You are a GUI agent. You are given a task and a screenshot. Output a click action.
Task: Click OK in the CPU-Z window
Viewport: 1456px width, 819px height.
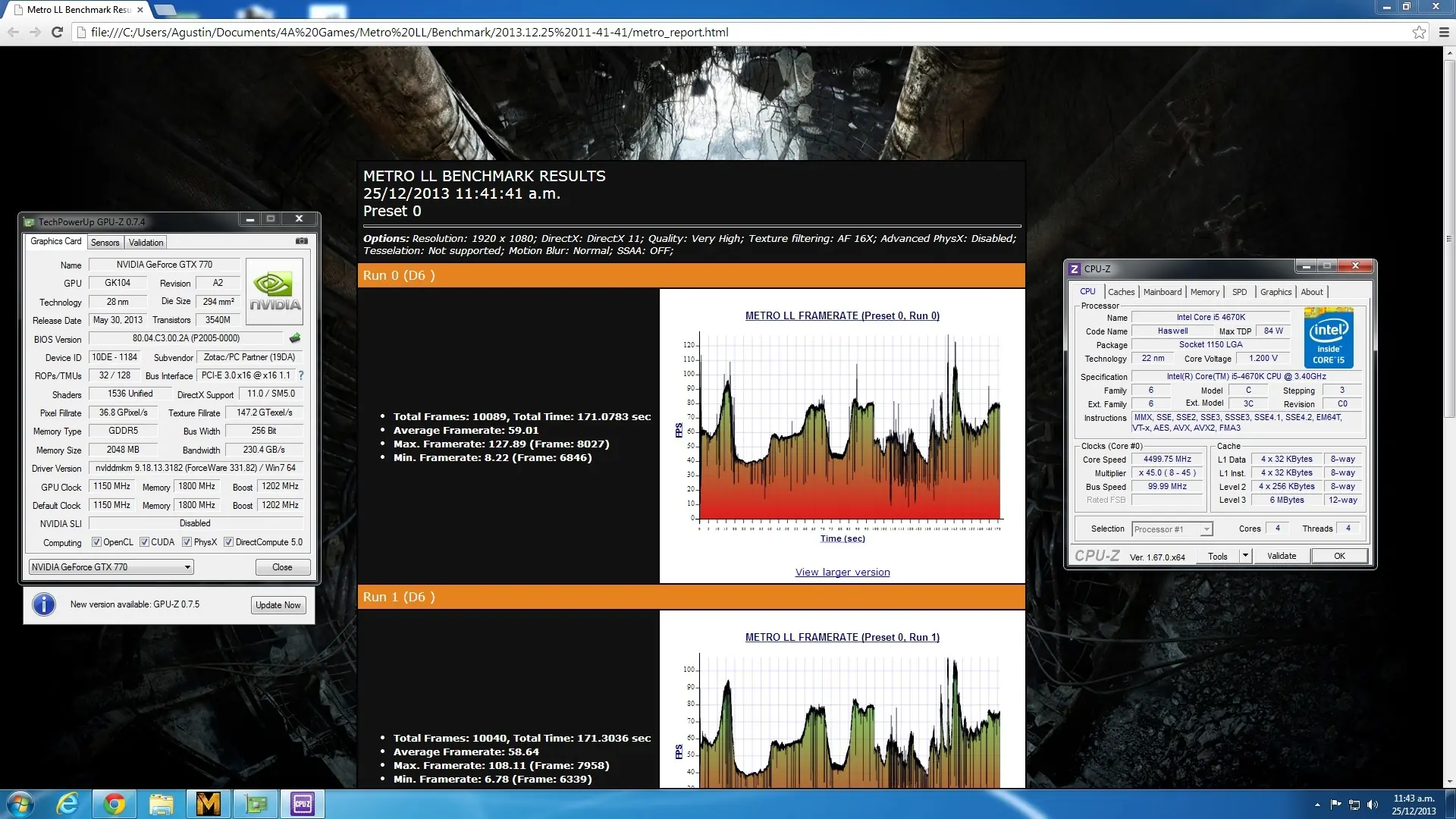[1339, 556]
